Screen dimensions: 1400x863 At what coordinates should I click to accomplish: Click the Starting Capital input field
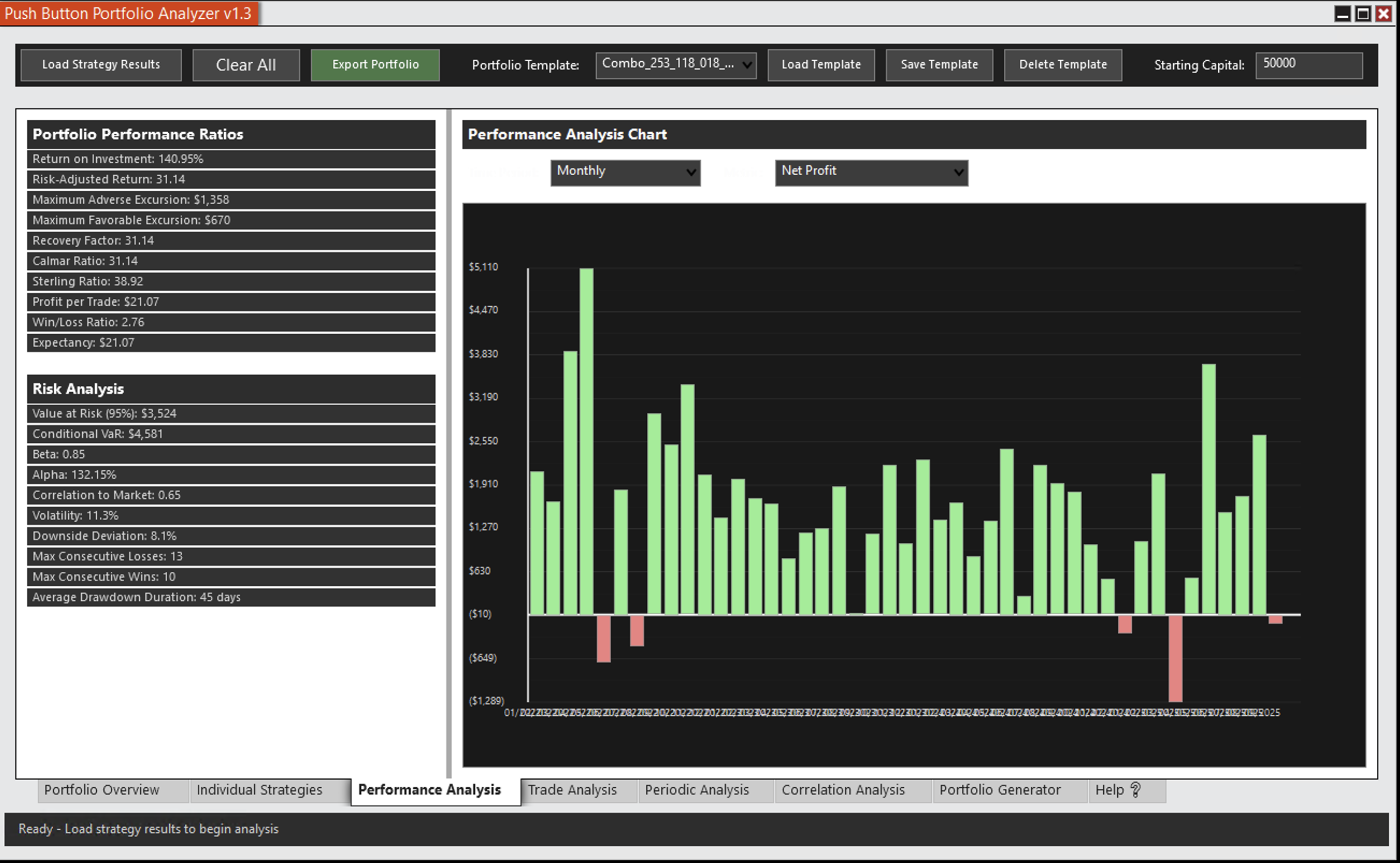(x=1308, y=64)
